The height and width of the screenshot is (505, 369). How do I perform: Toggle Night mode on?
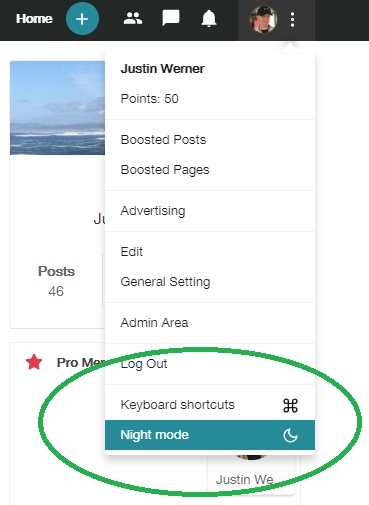coord(210,435)
